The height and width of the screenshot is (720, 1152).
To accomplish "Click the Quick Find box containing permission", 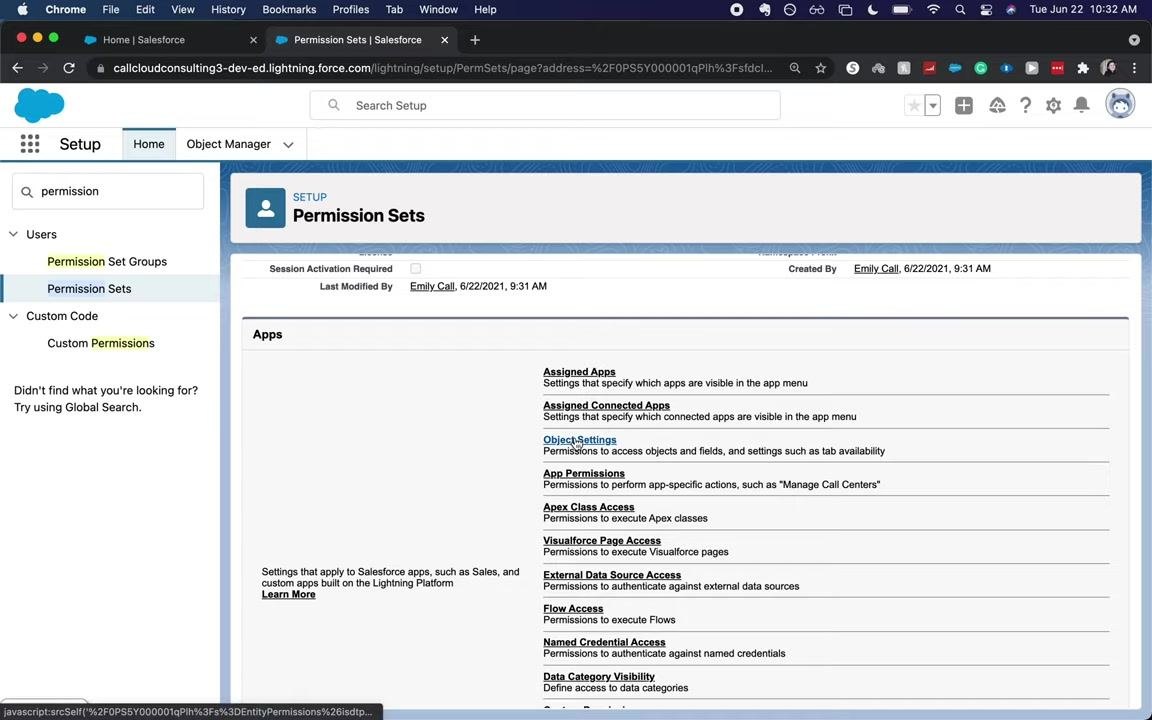I will [108, 191].
